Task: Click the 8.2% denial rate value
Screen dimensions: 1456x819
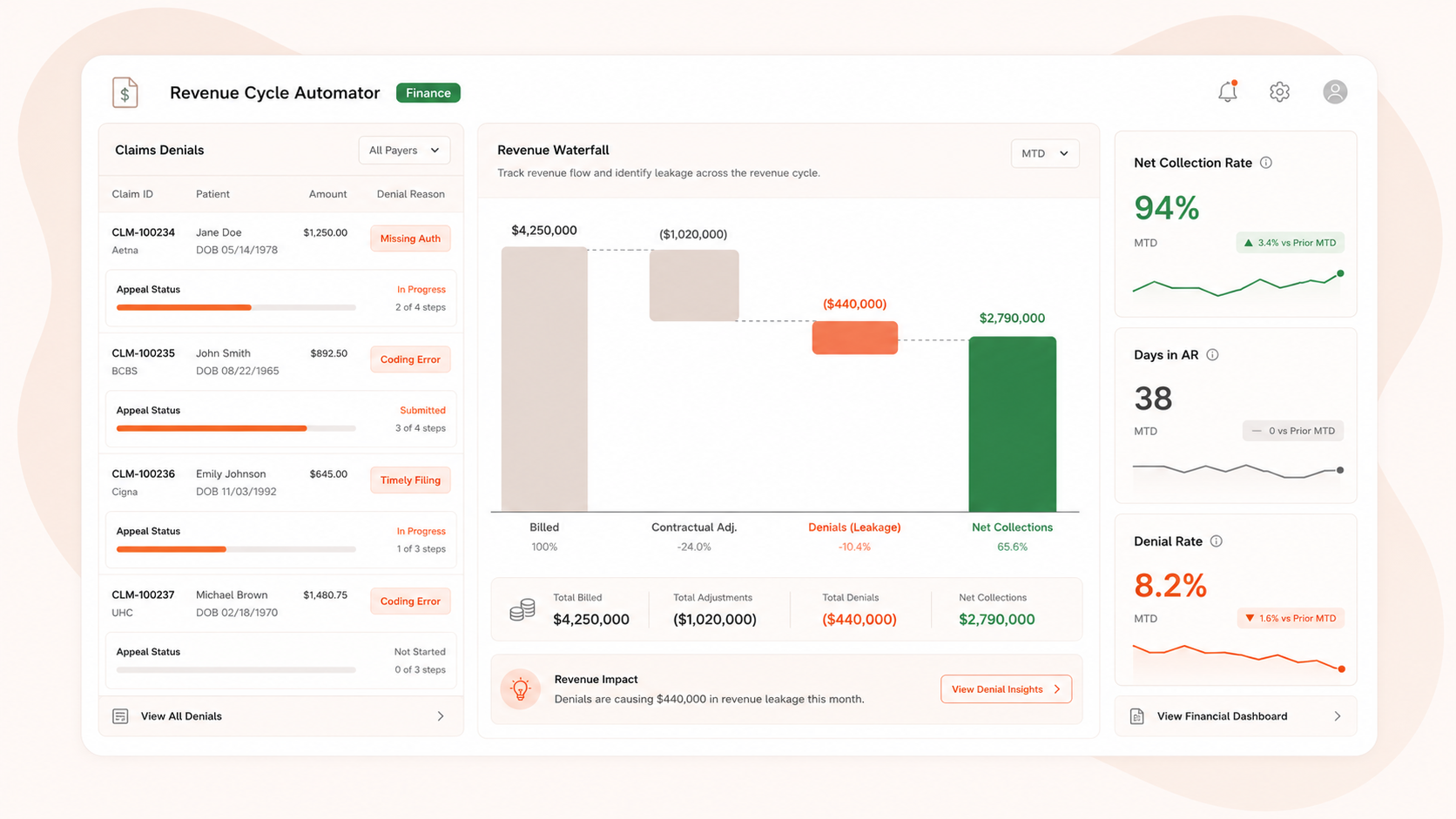Action: (1170, 586)
